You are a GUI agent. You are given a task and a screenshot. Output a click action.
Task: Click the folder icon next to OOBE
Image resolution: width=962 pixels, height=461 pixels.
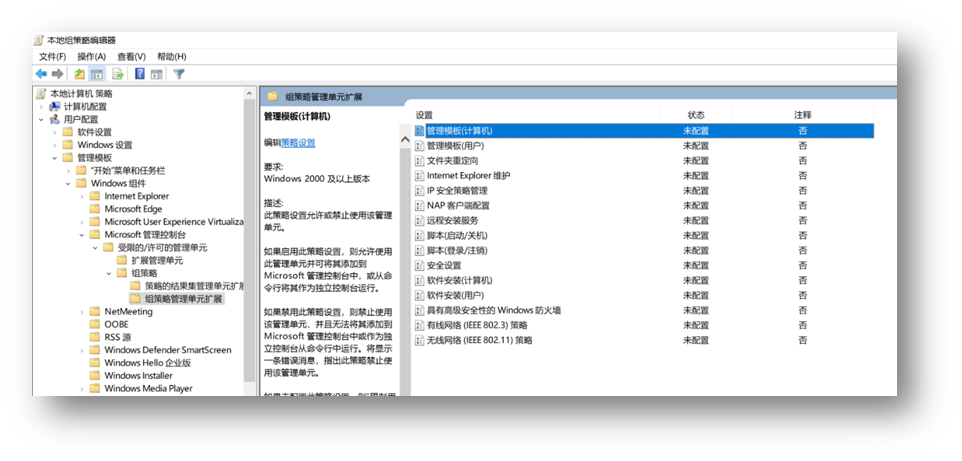click(94, 324)
